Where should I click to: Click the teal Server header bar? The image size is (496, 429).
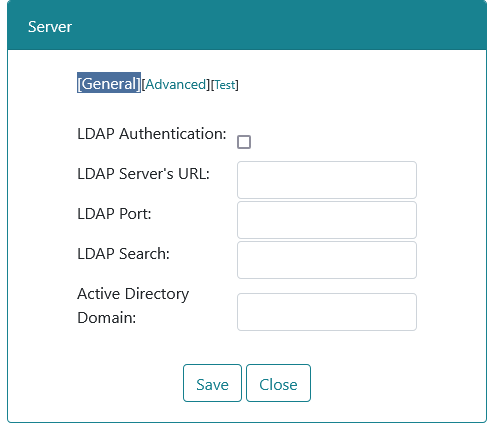[x=247, y=25]
